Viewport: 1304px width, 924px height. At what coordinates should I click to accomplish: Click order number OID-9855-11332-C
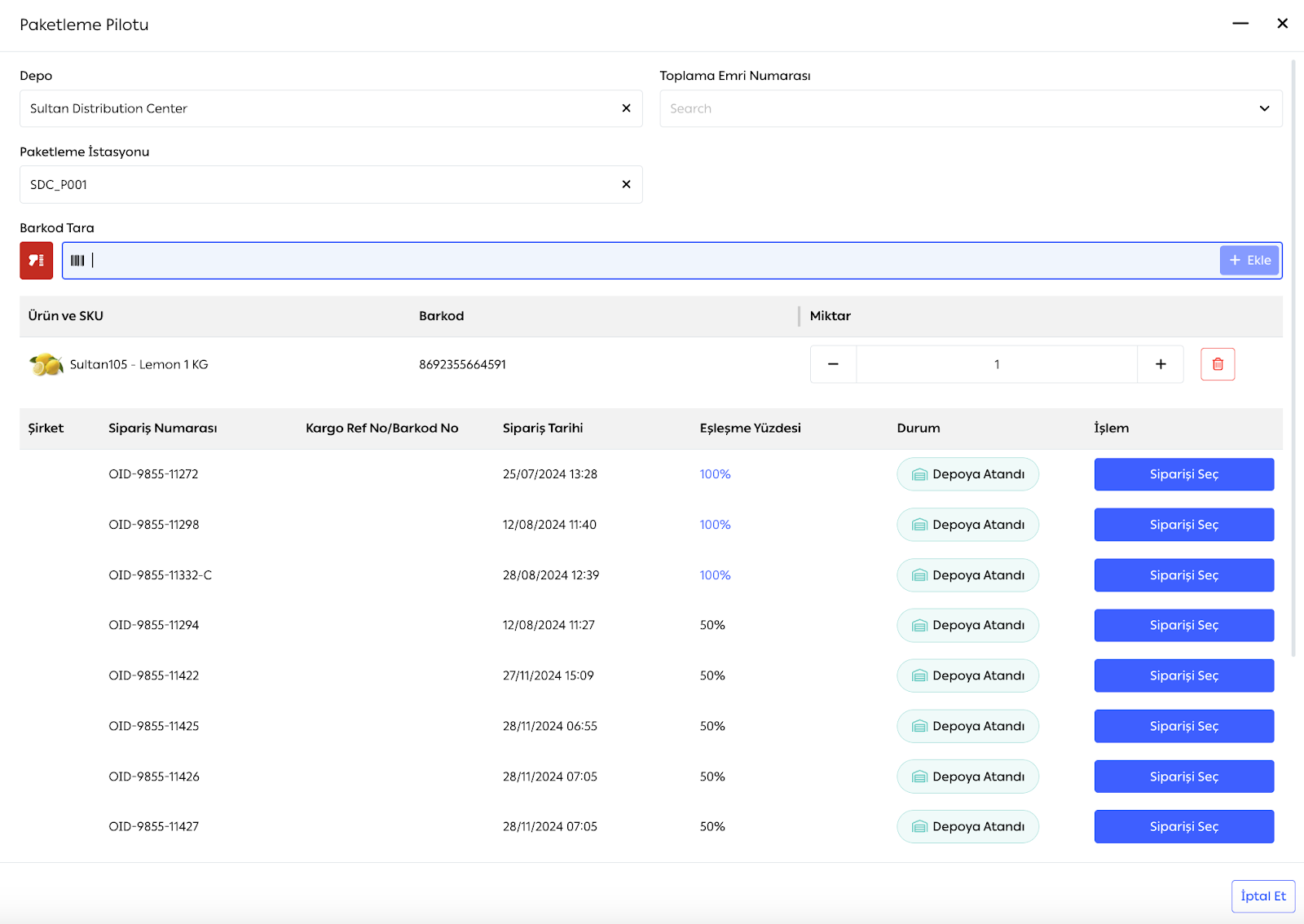(x=160, y=575)
